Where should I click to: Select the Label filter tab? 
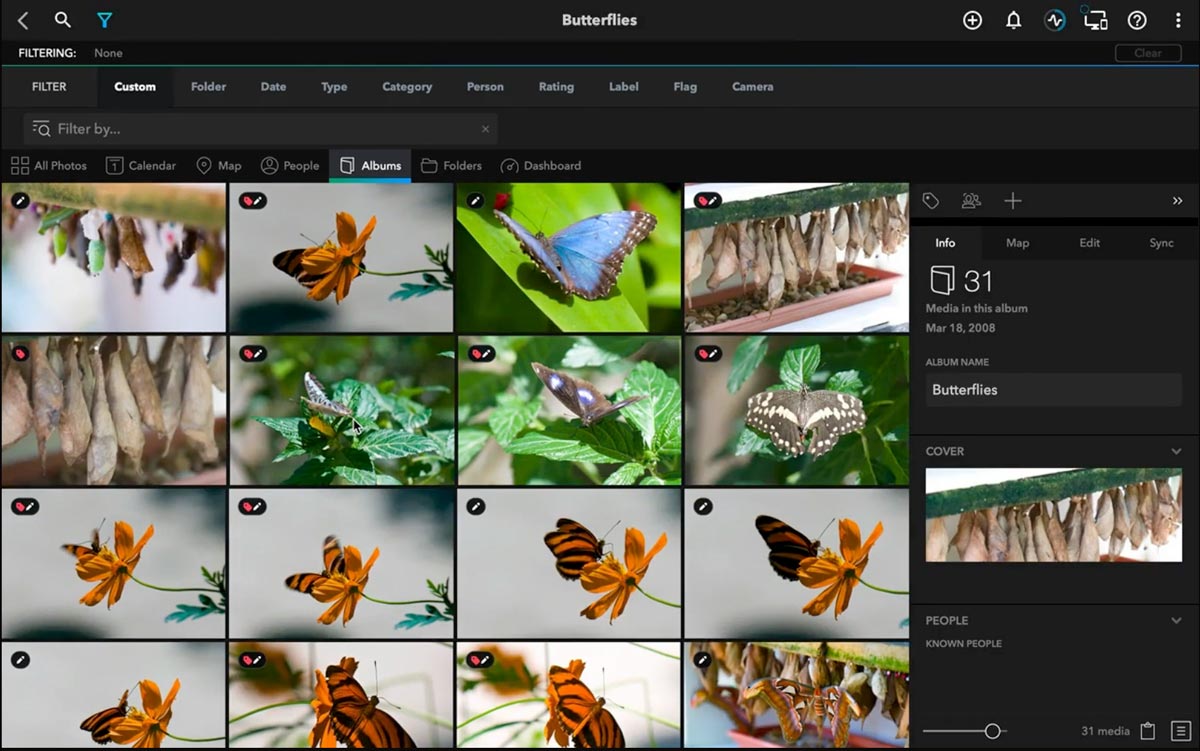[x=624, y=87]
